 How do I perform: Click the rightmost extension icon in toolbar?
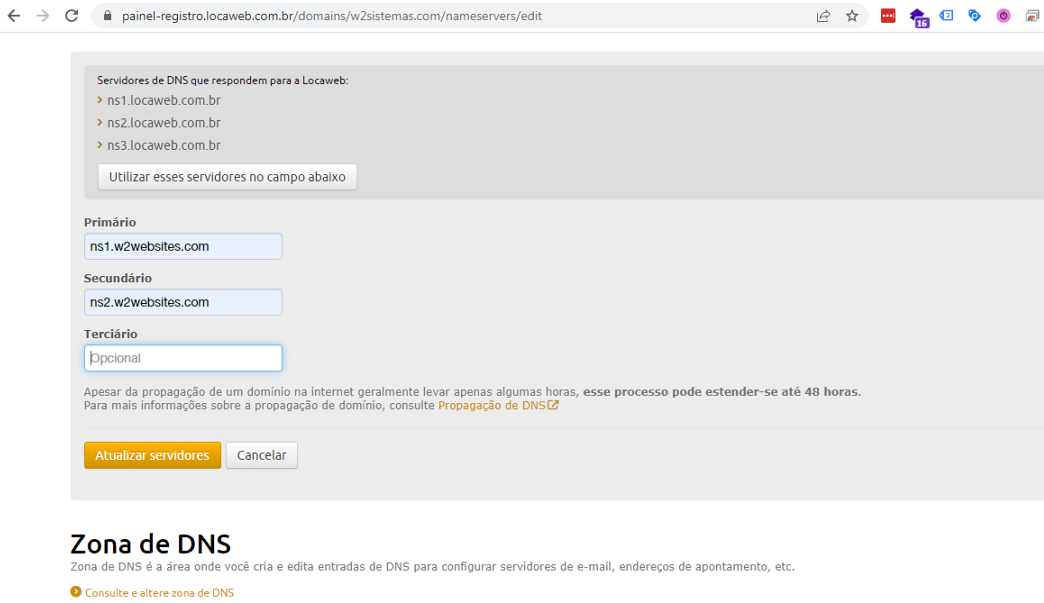1033,16
